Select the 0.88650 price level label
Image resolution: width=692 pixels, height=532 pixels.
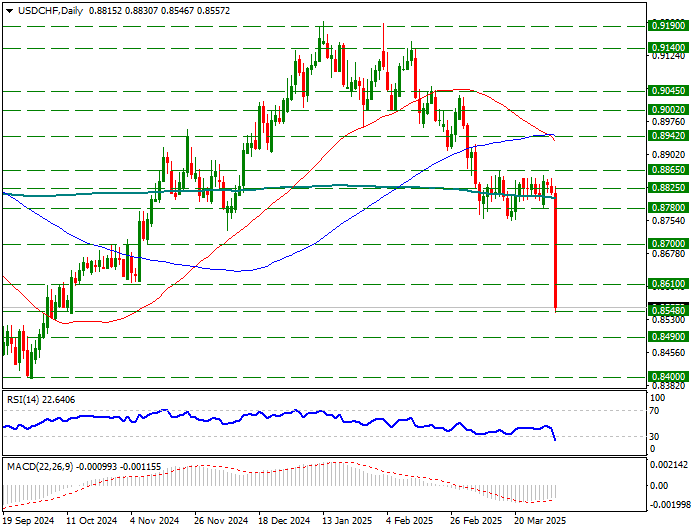[x=669, y=170]
